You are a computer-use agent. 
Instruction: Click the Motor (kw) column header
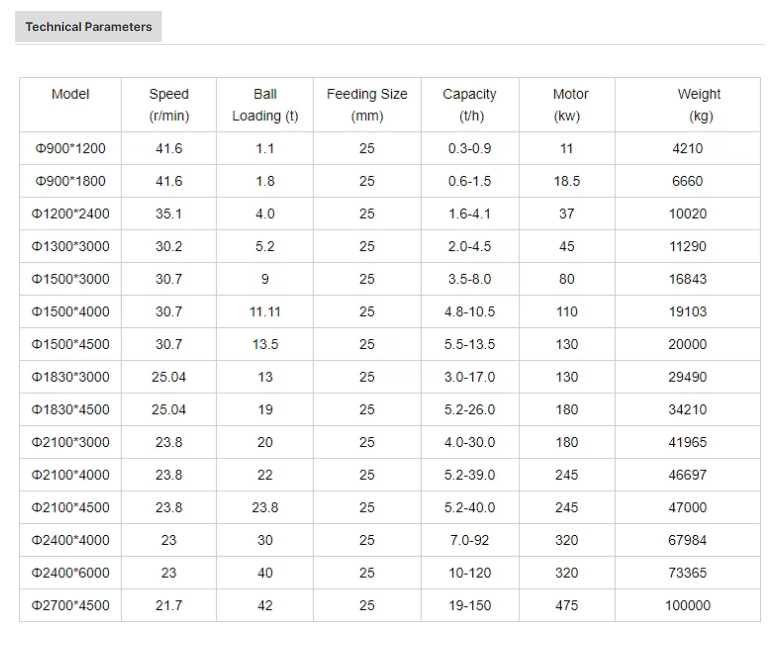coord(570,105)
